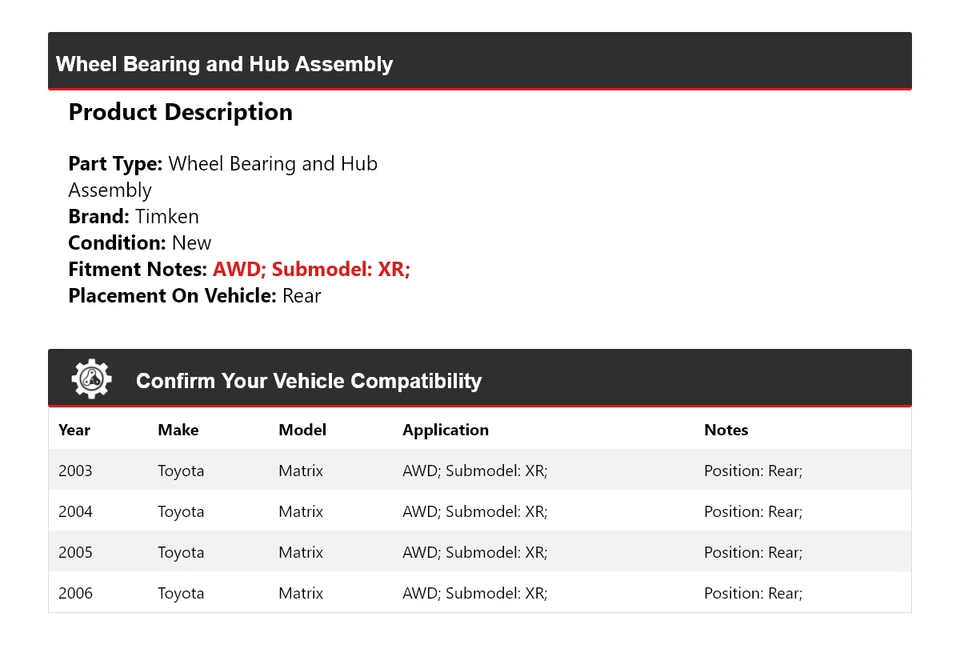Select the Product Description heading
Image resolution: width=960 pixels, height=645 pixels.
coord(180,112)
